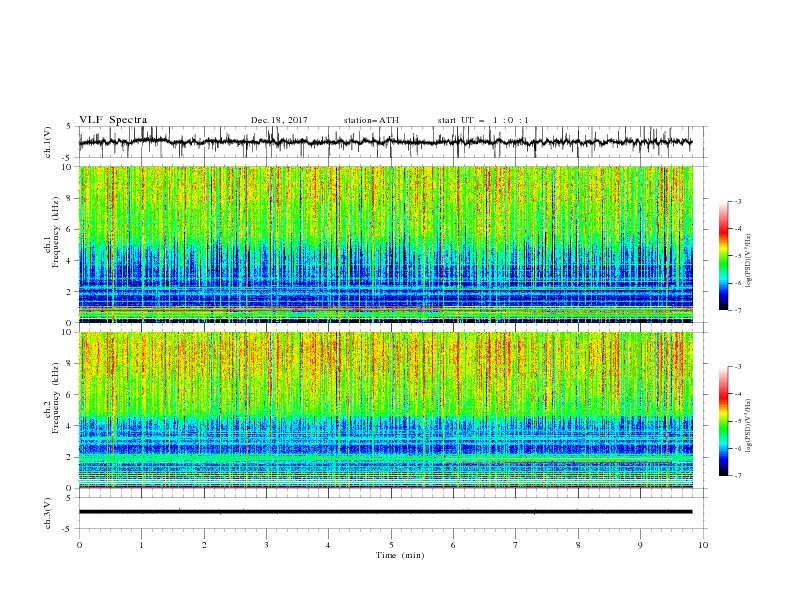The width and height of the screenshot is (792, 612).
Task: Select the date text Dec. 18, 2017
Action: point(279,120)
